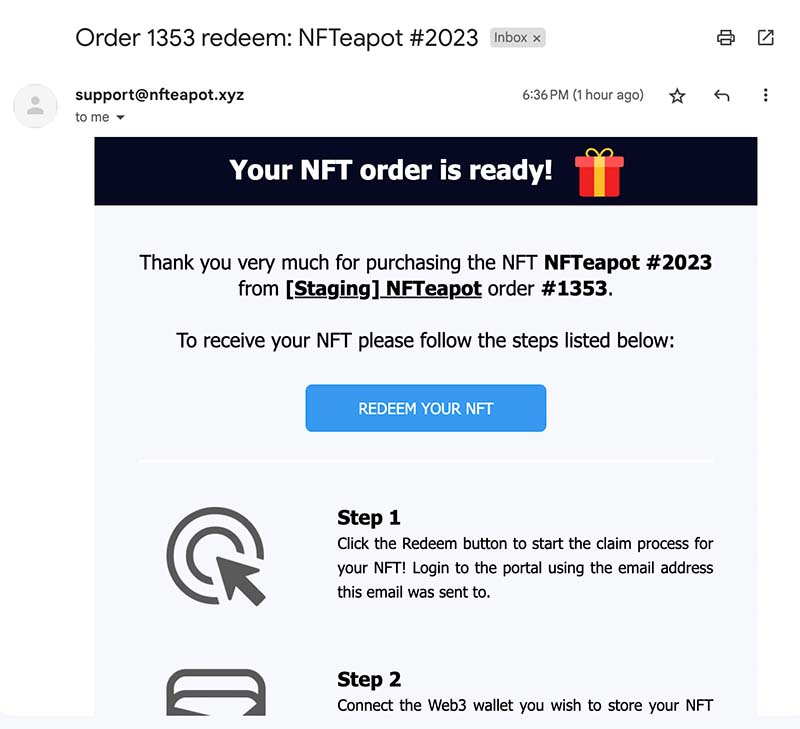
Task: Click the "Step 1" heading text
Action: [369, 518]
